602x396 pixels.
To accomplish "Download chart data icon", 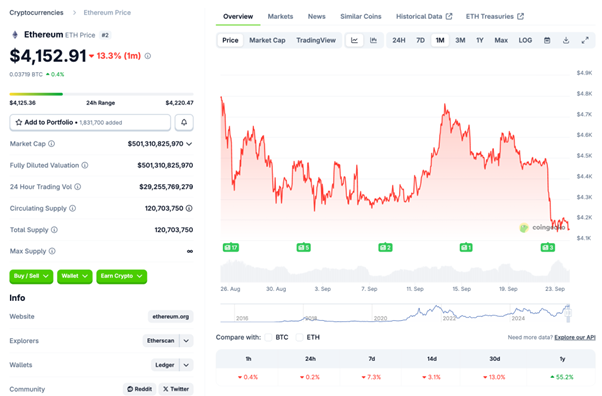I will (x=566, y=40).
